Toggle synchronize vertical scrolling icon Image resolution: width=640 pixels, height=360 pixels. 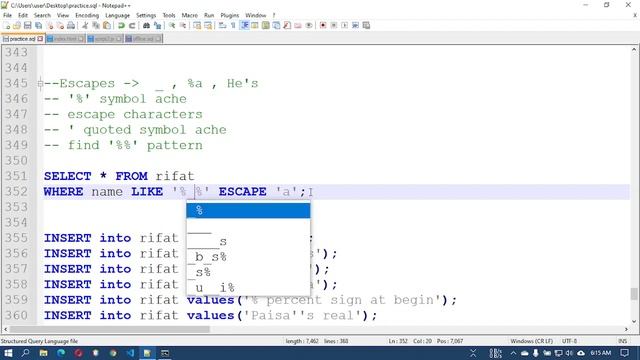[x=197, y=25]
